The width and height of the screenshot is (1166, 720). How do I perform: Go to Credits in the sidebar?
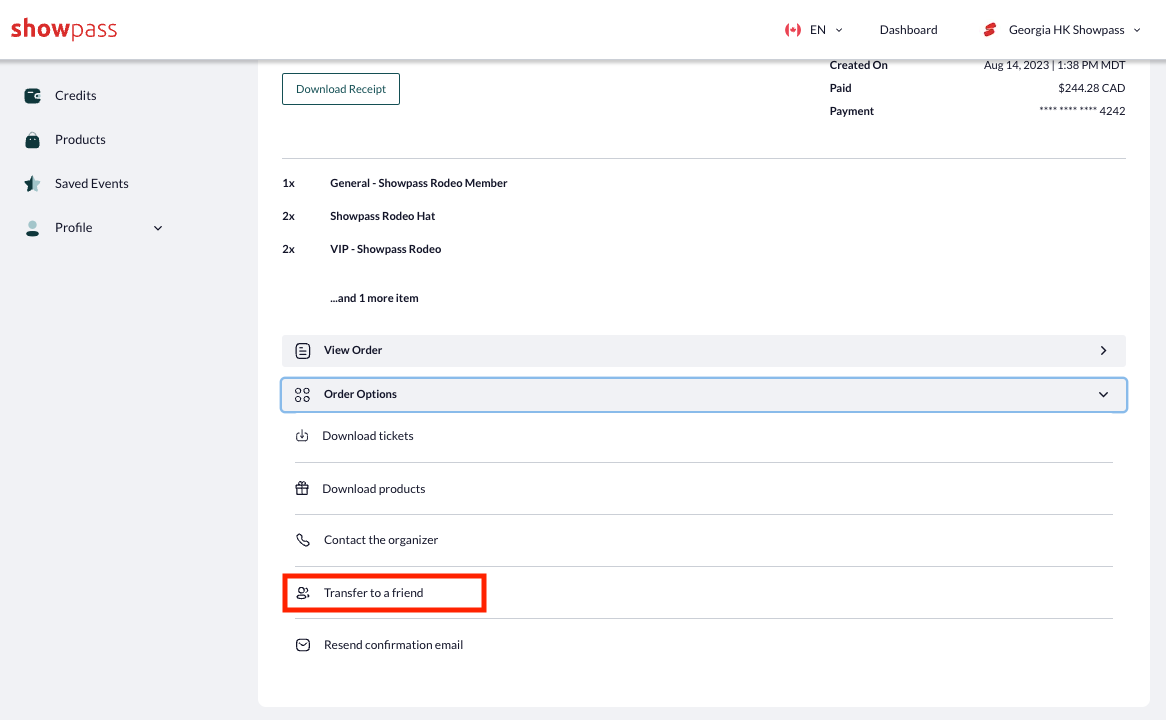[x=76, y=95]
